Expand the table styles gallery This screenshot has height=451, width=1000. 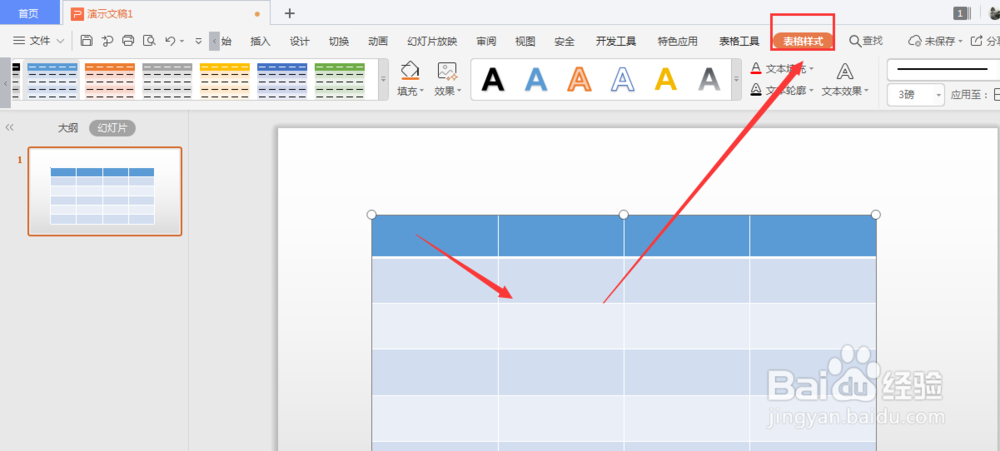pyautogui.click(x=383, y=79)
